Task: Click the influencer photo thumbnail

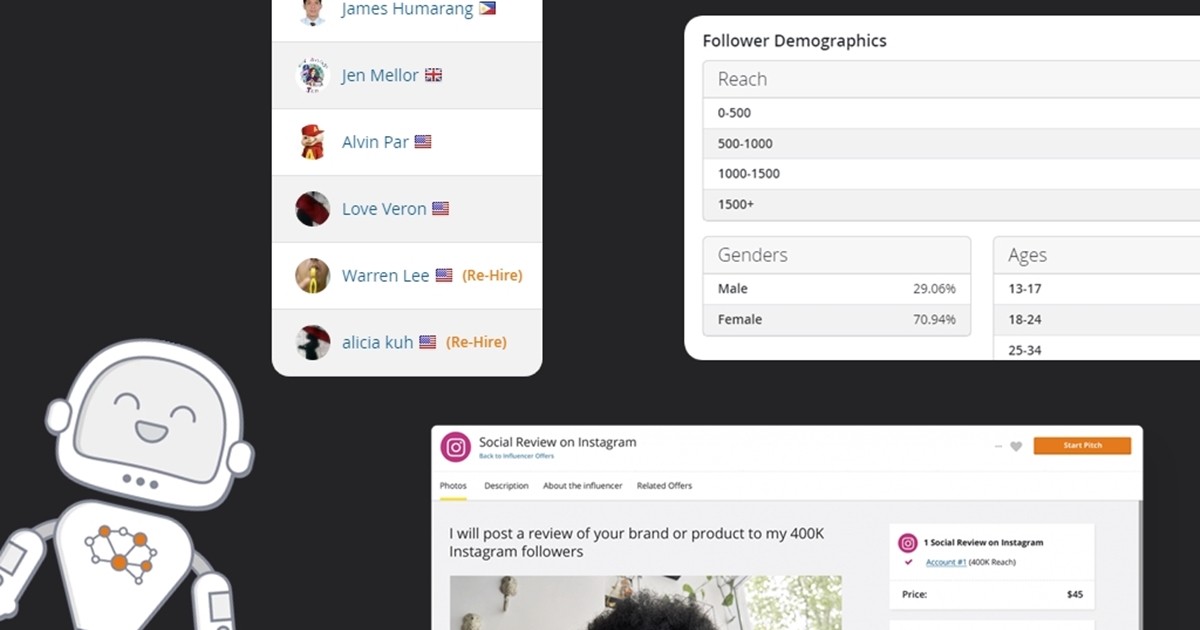Action: tap(645, 603)
